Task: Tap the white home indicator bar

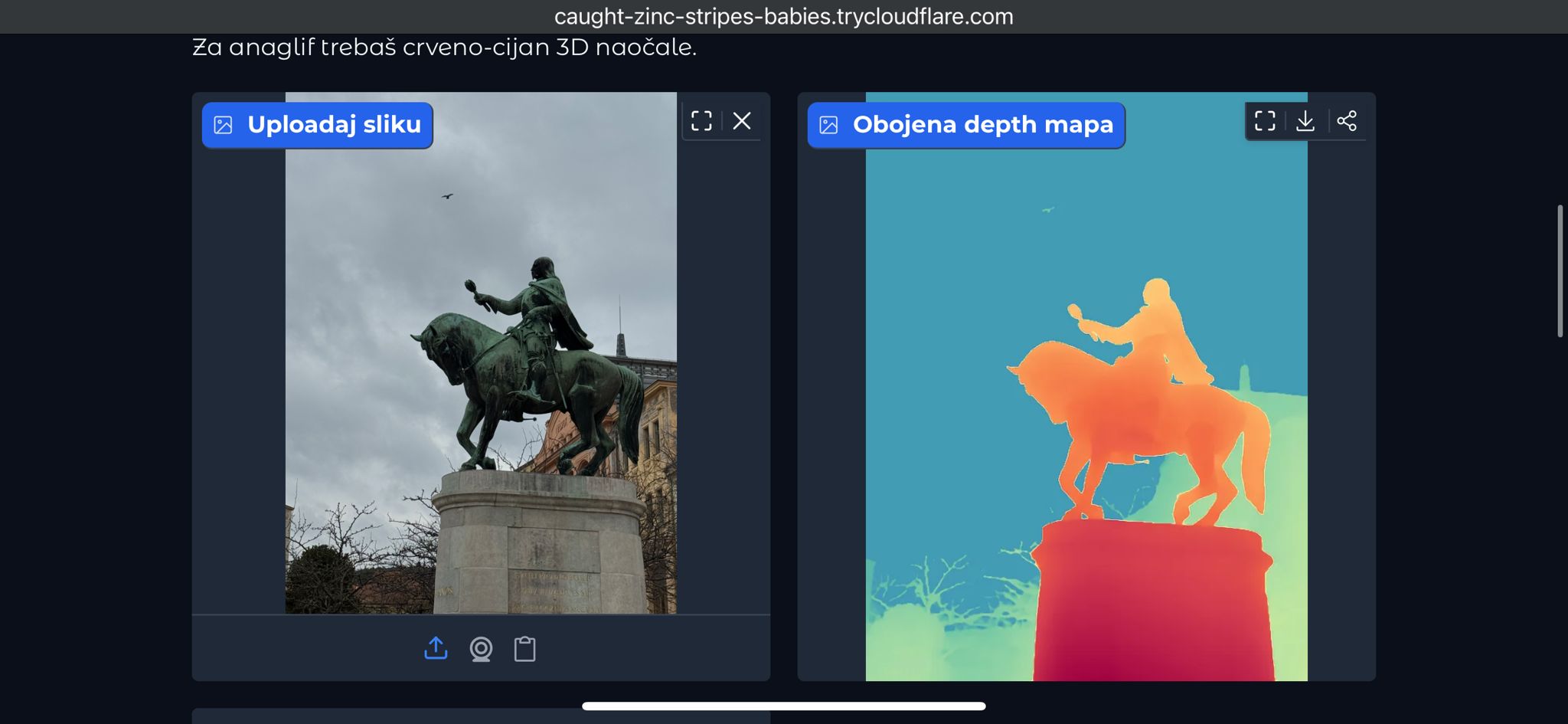Action: (783, 706)
